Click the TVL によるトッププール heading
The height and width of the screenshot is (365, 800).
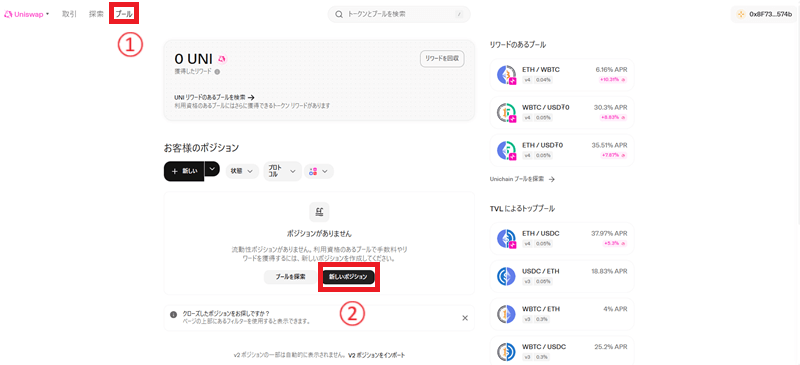522,208
